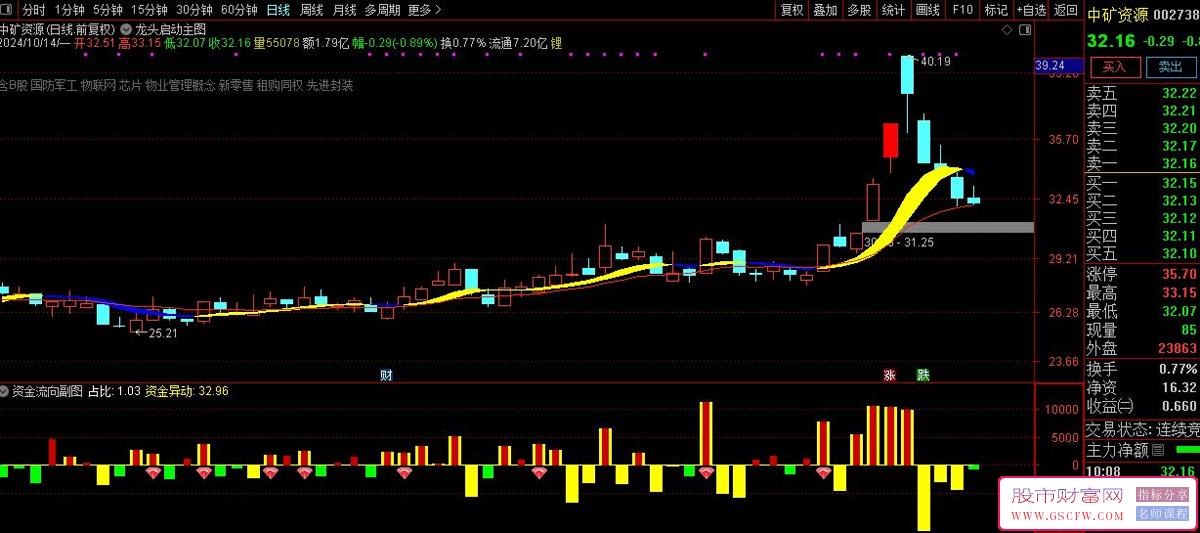Select the 15分钟 period
The height and width of the screenshot is (533, 1200).
tap(149, 10)
